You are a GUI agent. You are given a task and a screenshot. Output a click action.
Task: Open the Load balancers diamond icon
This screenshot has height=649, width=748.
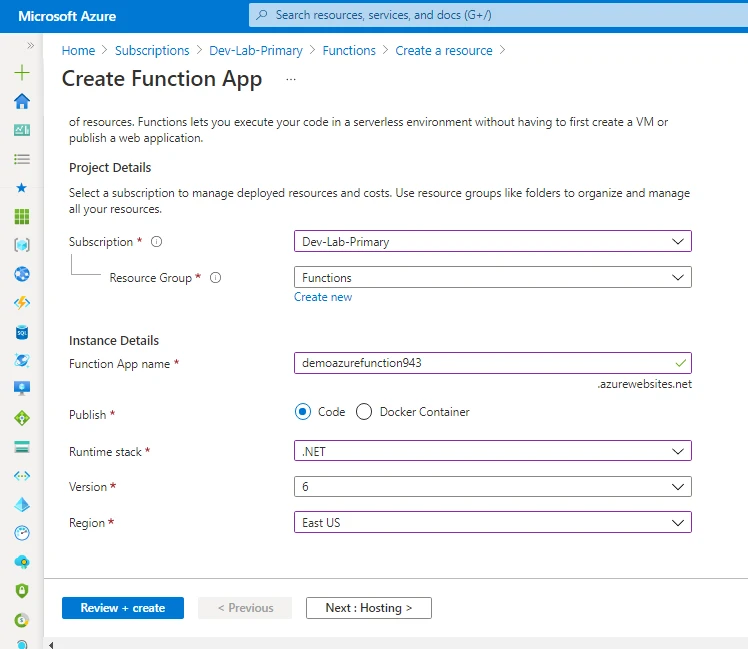pyautogui.click(x=22, y=418)
